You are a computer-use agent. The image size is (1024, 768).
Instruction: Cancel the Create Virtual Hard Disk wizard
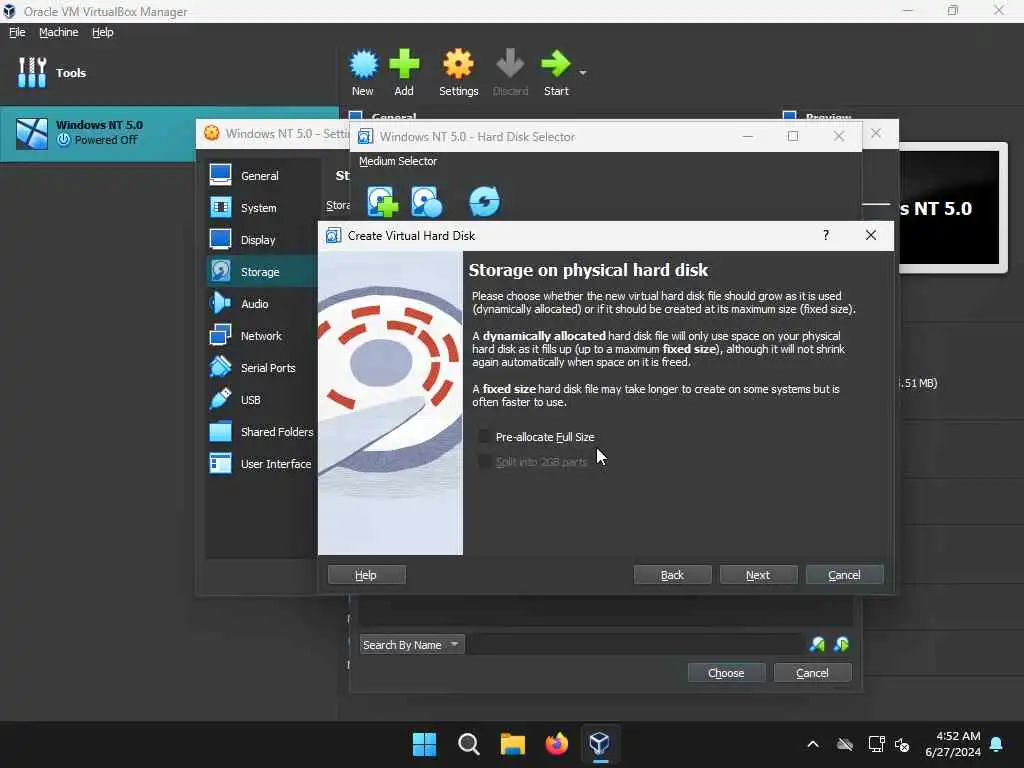(x=844, y=575)
